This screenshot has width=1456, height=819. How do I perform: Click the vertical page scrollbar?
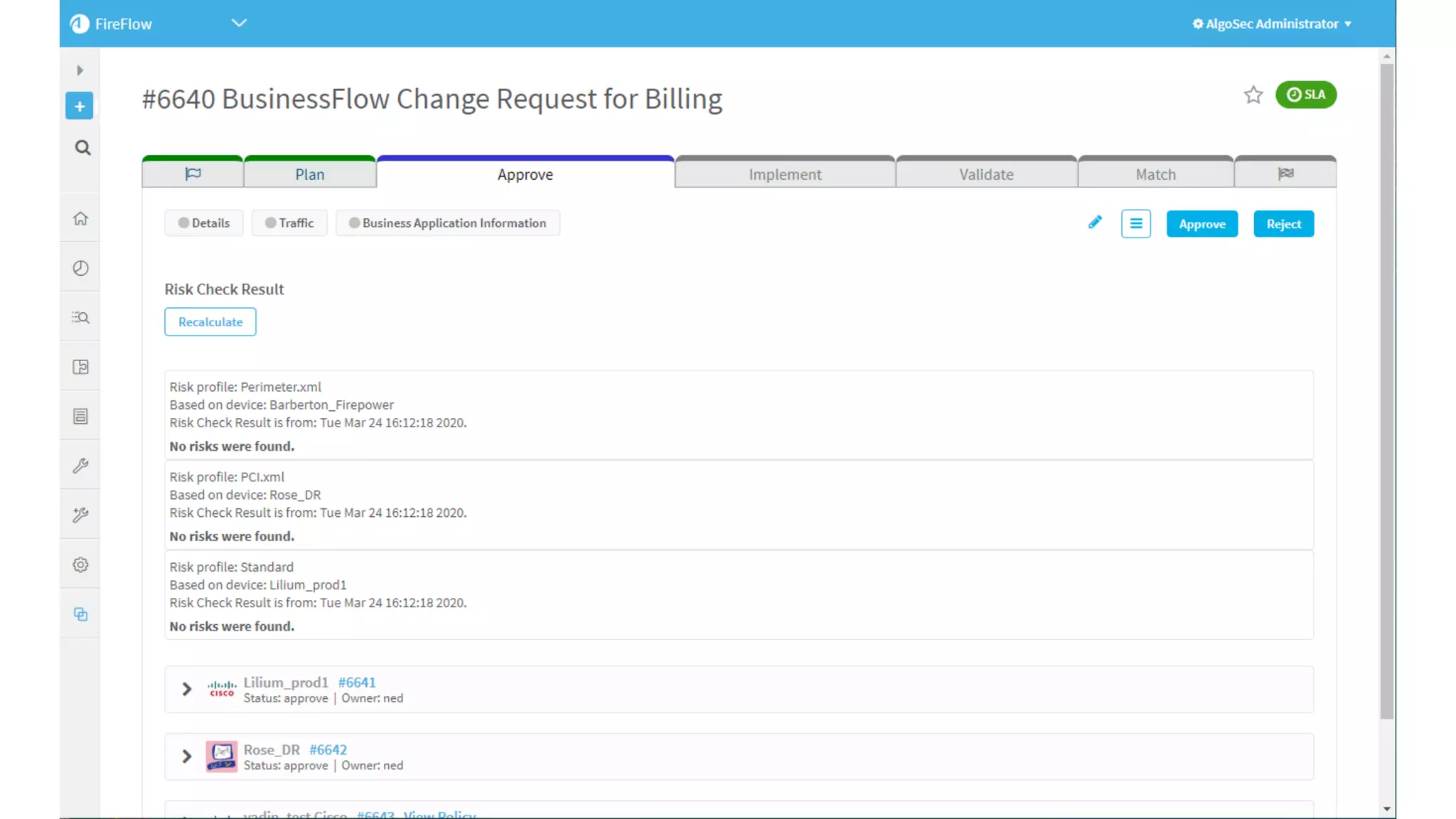(1386, 391)
